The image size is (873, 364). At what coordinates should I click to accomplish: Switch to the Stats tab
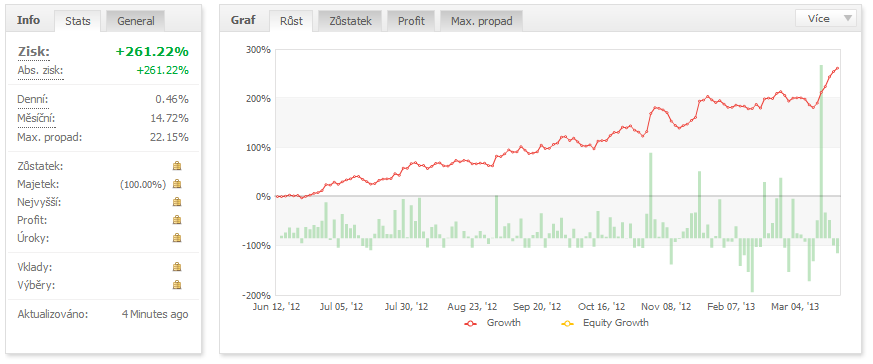77,21
